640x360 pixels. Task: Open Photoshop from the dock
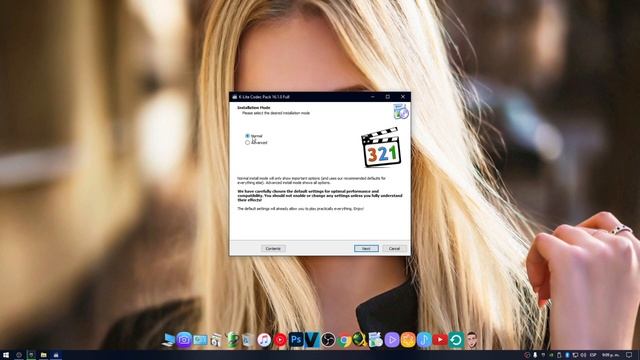296,340
